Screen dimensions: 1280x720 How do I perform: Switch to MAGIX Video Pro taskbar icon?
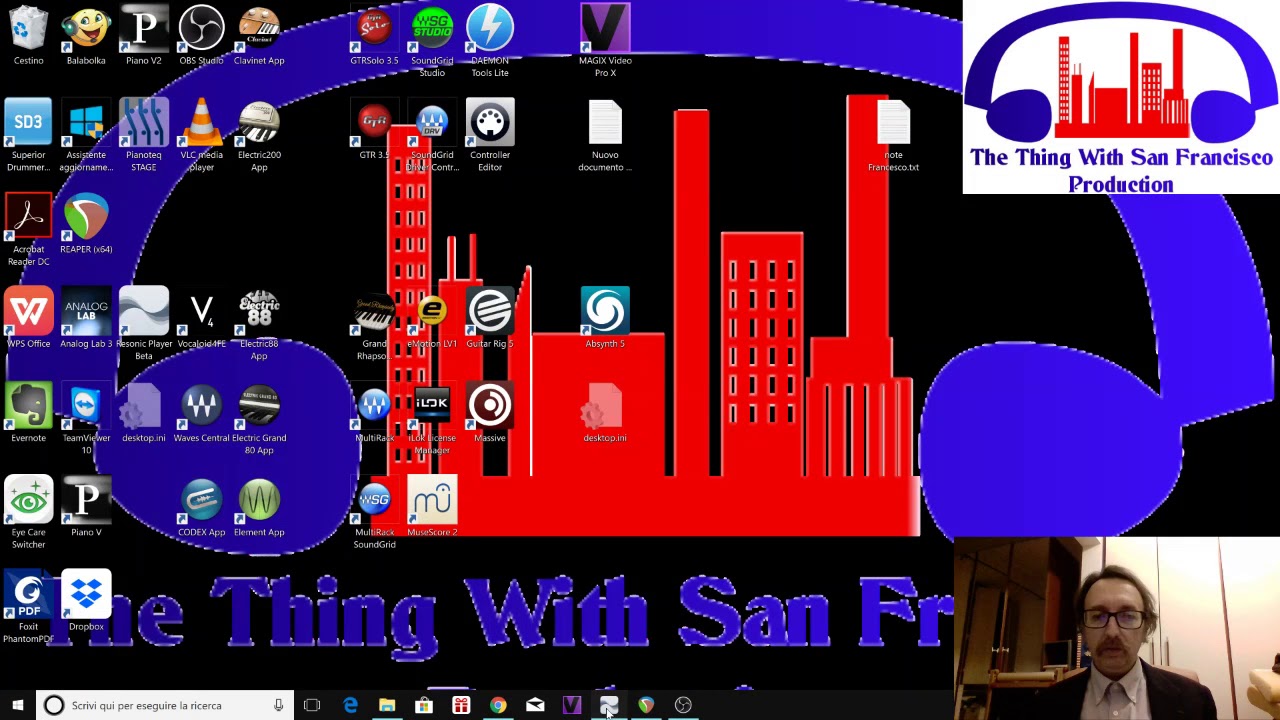(572, 705)
